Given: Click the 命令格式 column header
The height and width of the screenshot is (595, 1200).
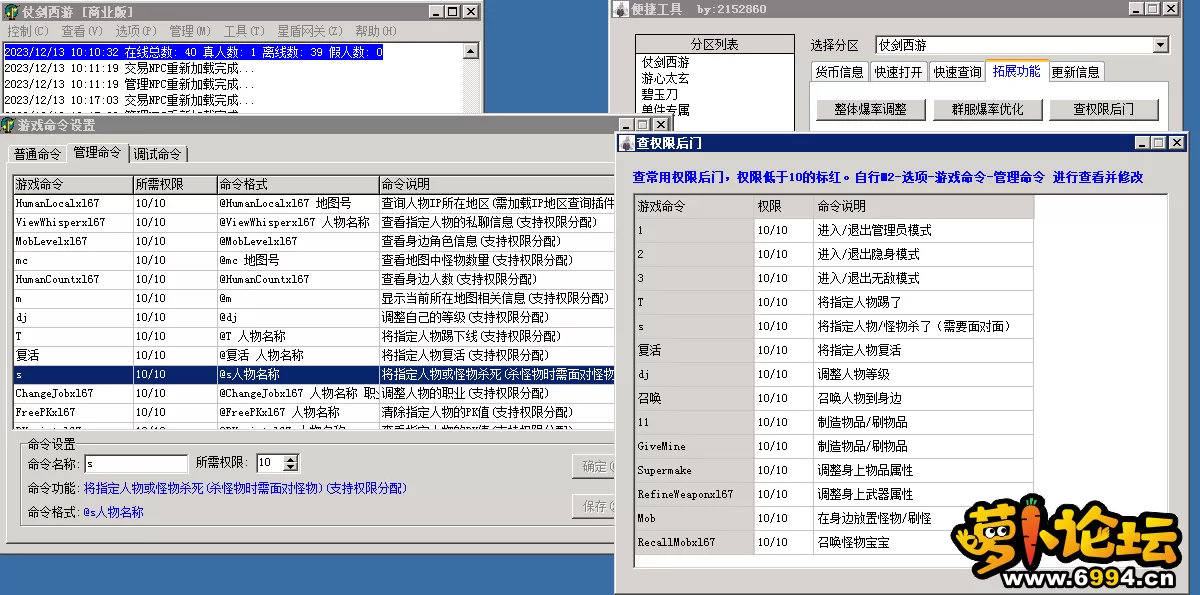Looking at the screenshot, I should (298, 185).
